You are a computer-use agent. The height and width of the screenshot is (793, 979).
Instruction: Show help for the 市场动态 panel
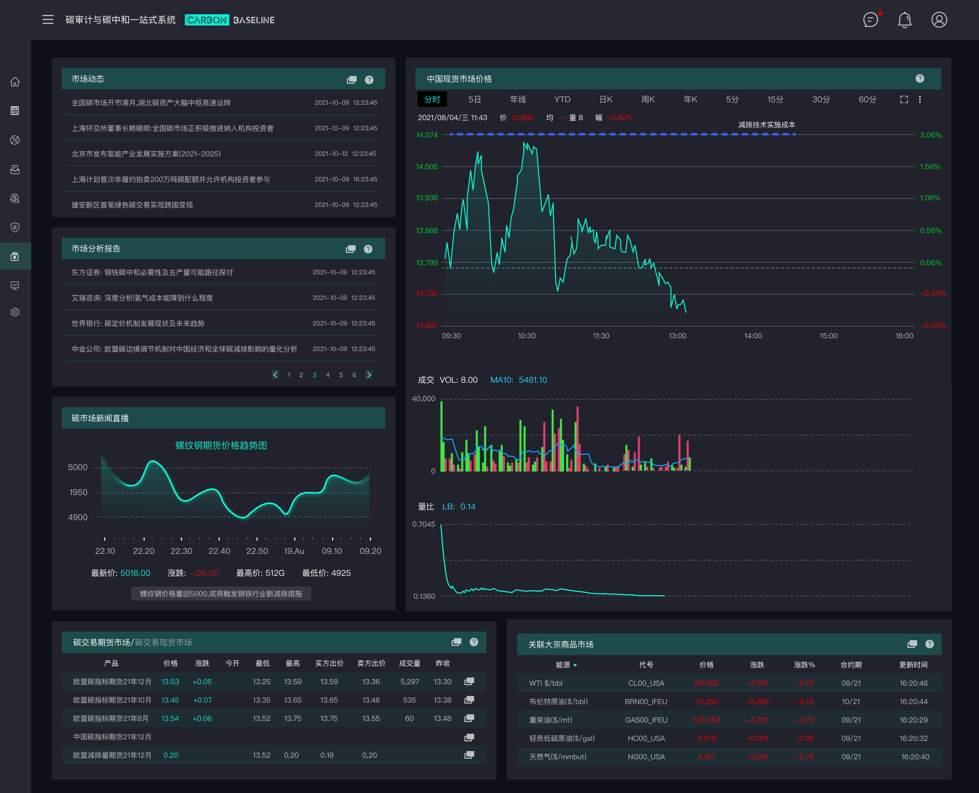click(369, 79)
